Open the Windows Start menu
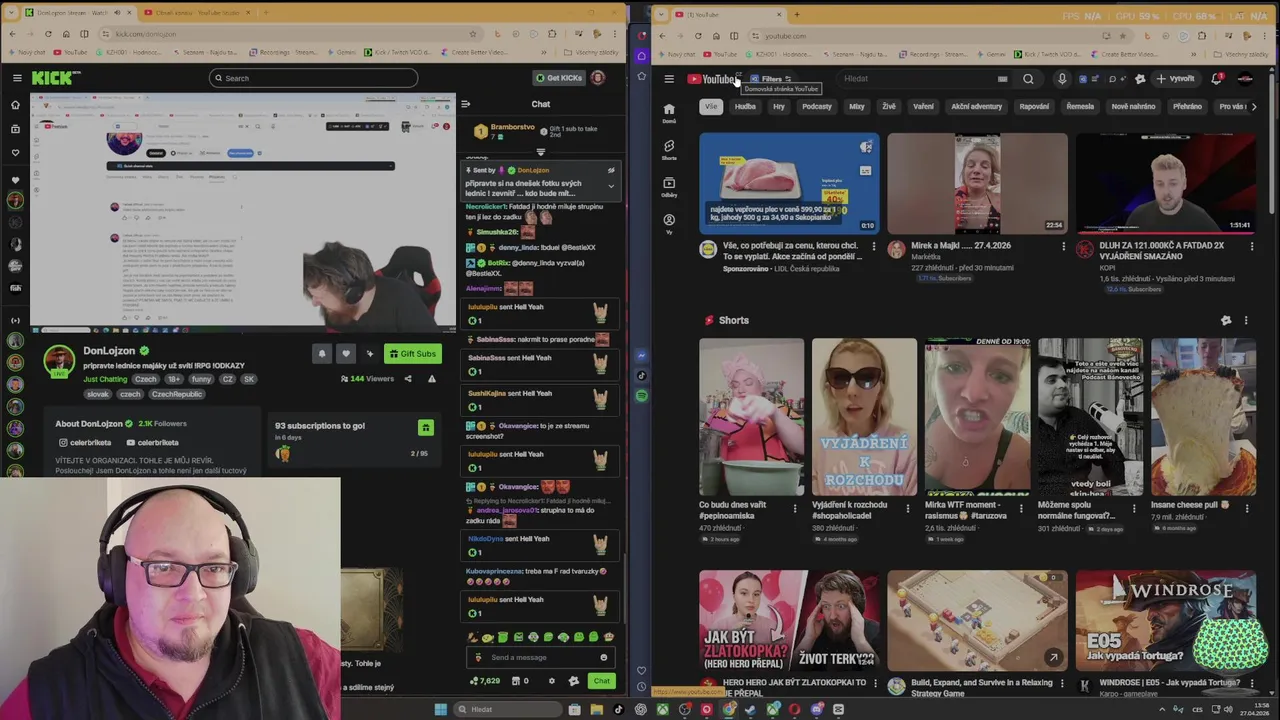This screenshot has height=720, width=1280. pyautogui.click(x=440, y=709)
